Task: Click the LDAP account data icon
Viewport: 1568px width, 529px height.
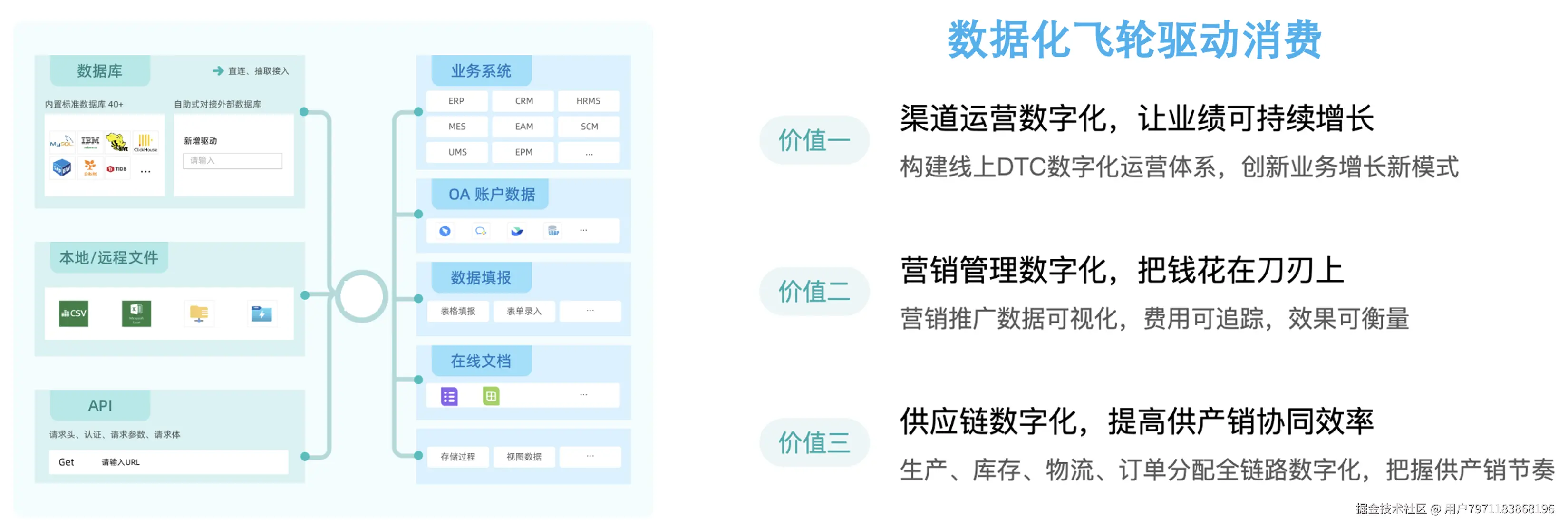Action: (x=553, y=231)
